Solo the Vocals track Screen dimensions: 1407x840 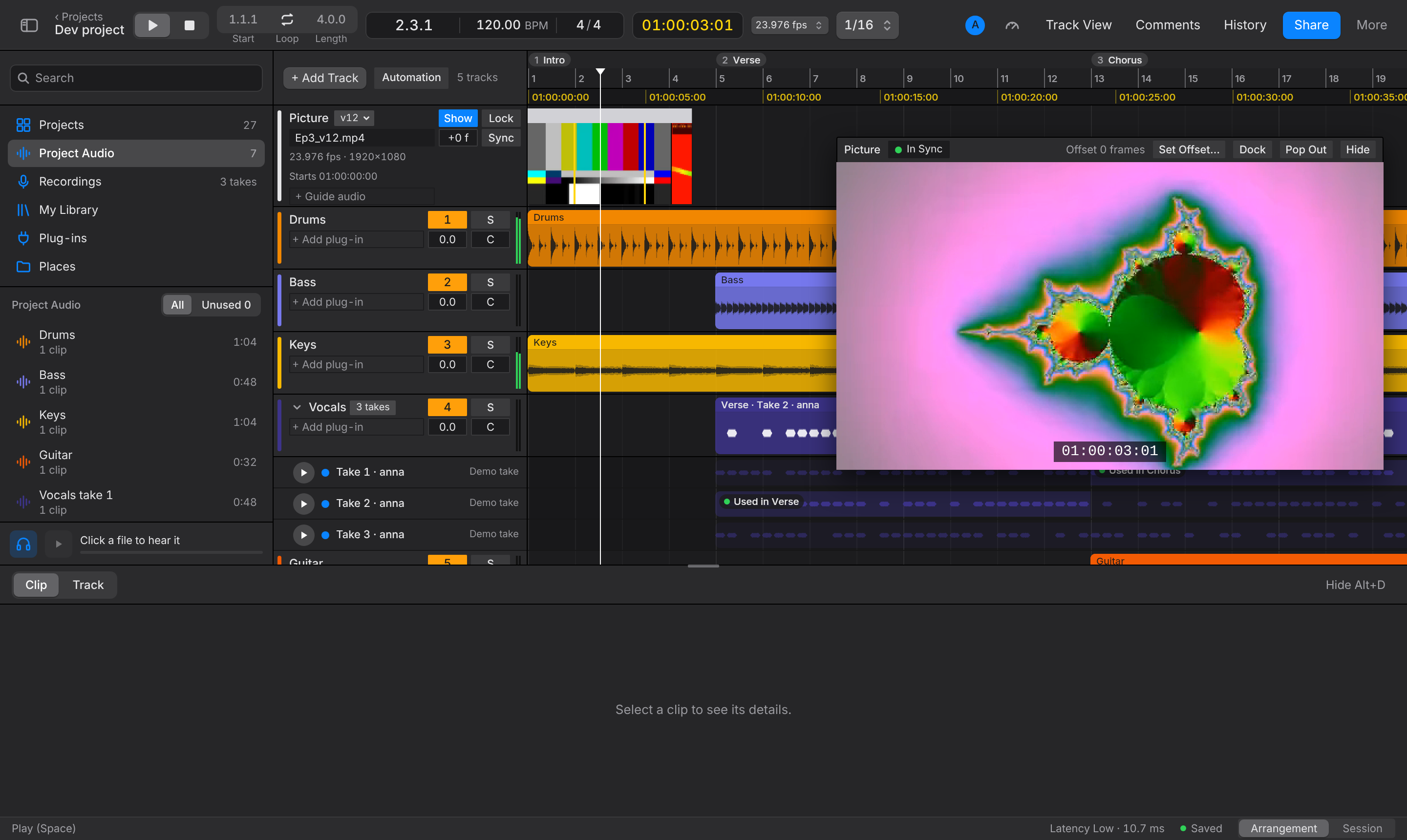coord(490,407)
